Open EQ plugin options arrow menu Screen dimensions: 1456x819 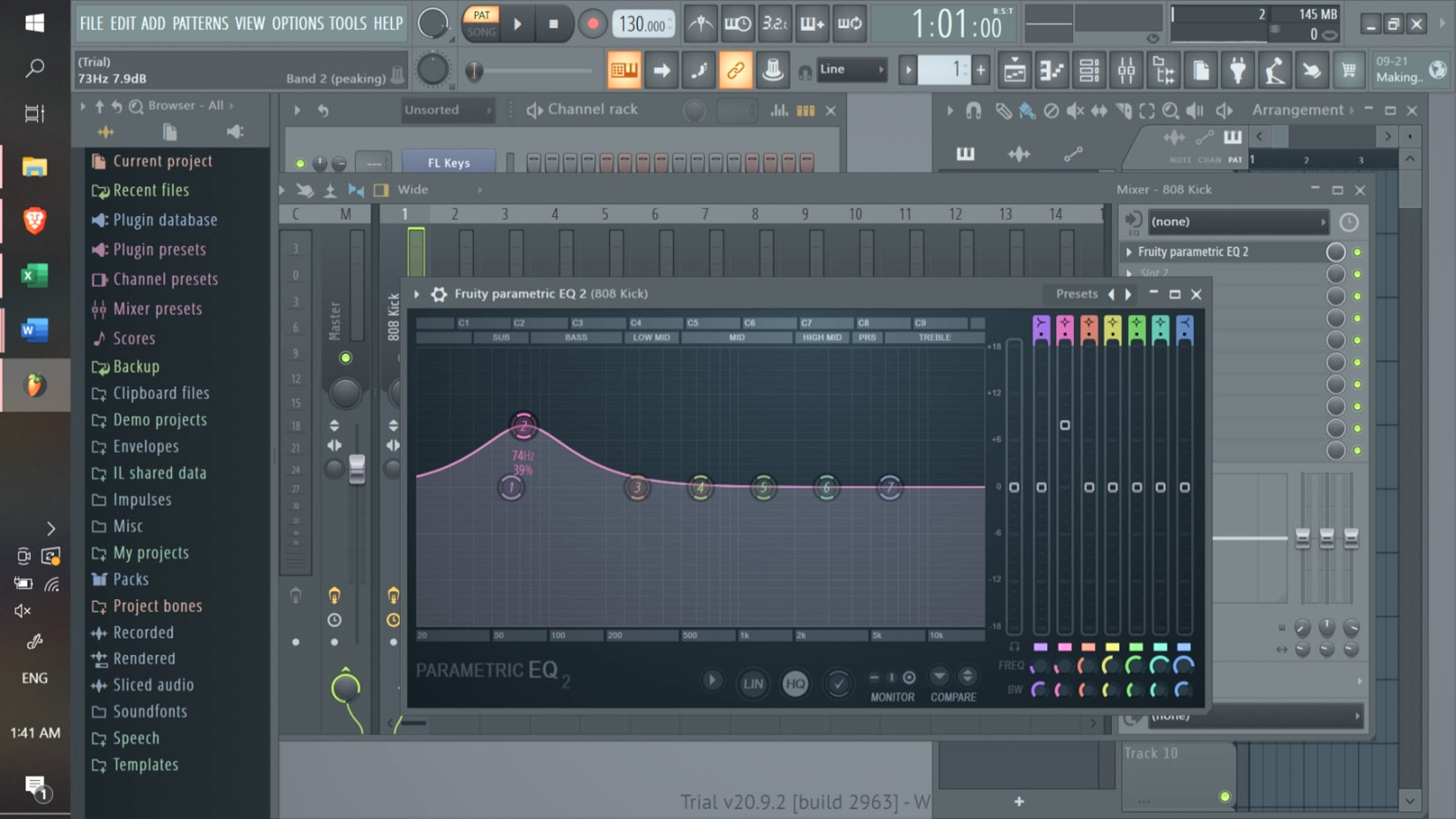(417, 294)
